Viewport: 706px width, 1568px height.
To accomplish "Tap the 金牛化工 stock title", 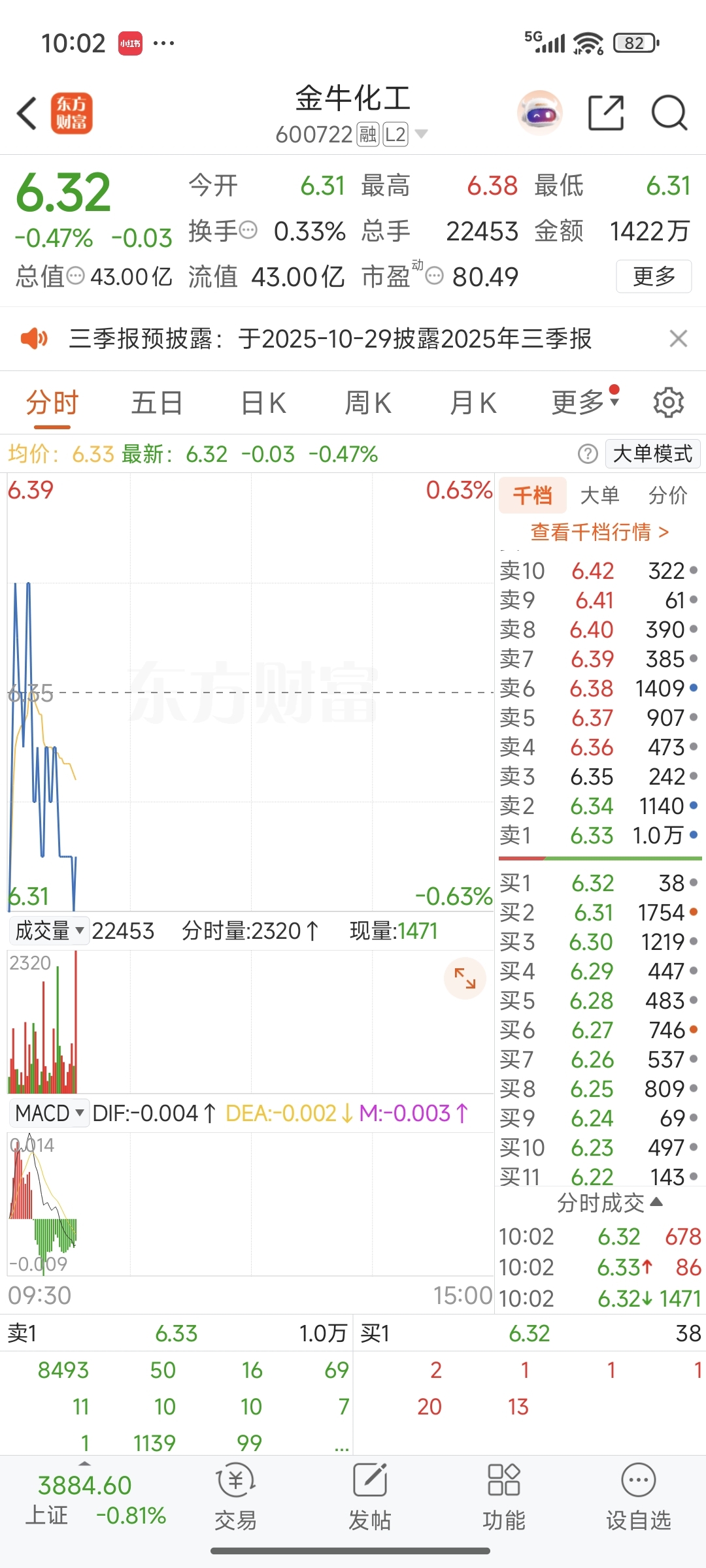I will 353,99.
